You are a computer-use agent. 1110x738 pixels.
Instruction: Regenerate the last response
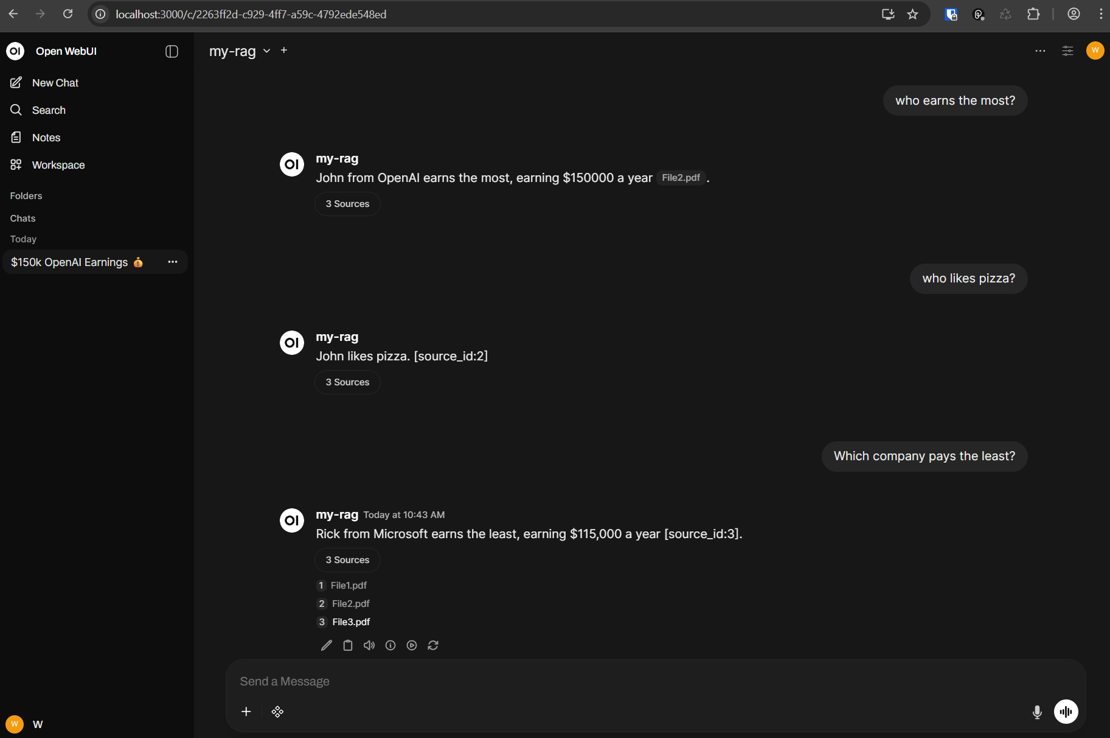[433, 646]
